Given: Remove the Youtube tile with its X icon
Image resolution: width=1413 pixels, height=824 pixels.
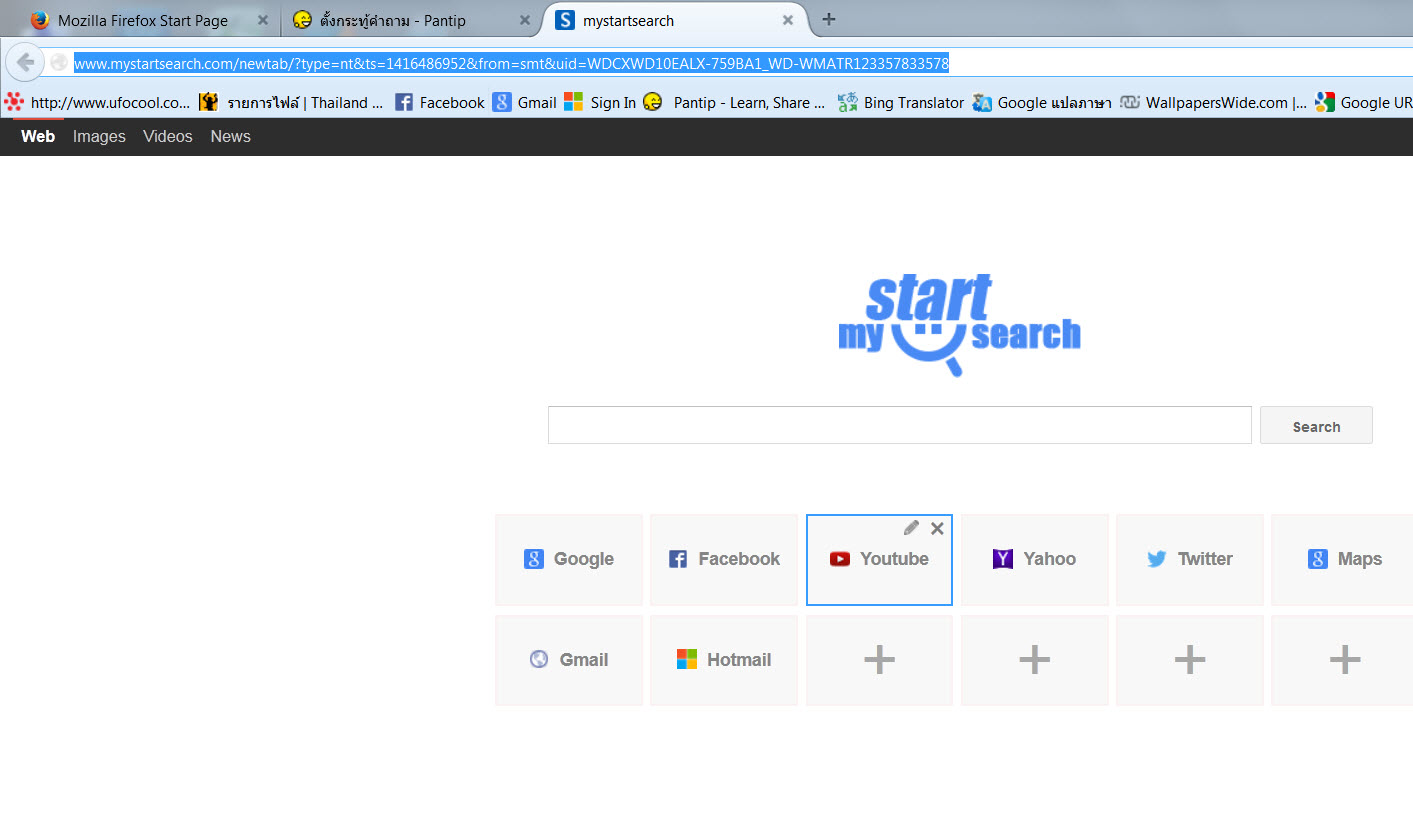Looking at the screenshot, I should 937,528.
